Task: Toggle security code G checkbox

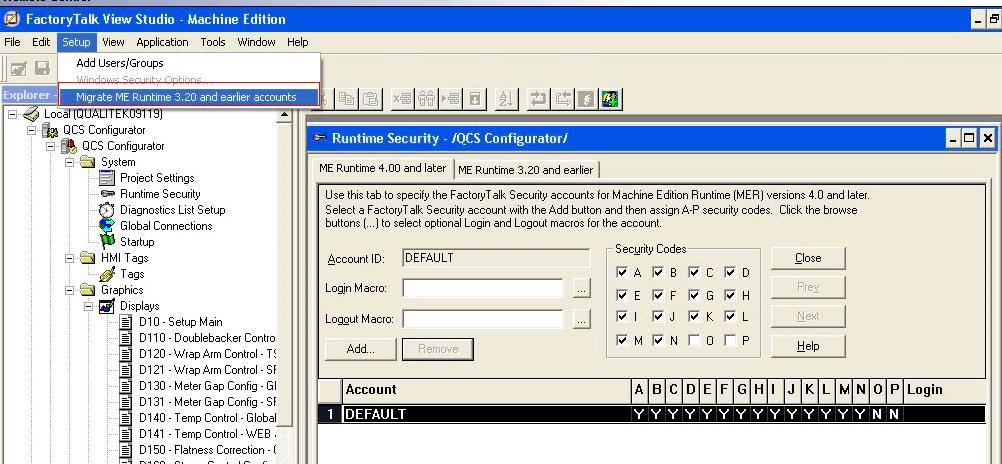Action: [x=694, y=295]
